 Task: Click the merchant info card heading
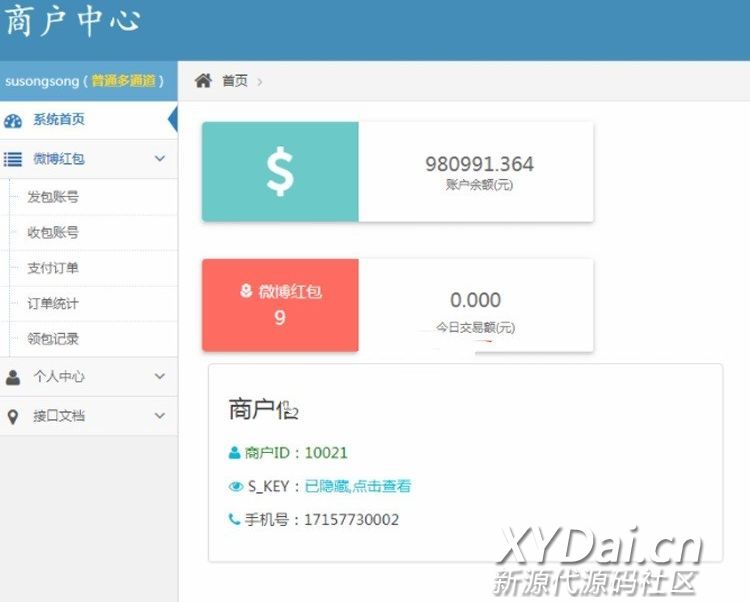(x=264, y=410)
